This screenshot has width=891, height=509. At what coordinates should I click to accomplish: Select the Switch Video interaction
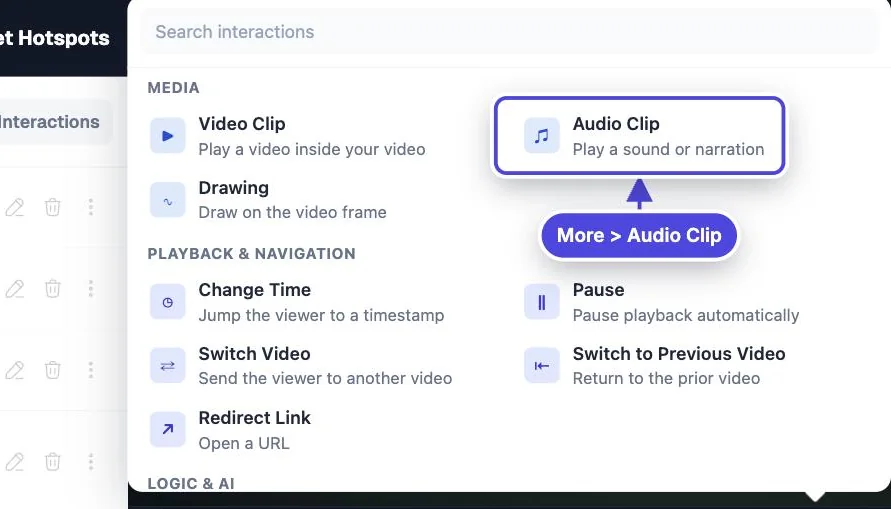point(301,366)
